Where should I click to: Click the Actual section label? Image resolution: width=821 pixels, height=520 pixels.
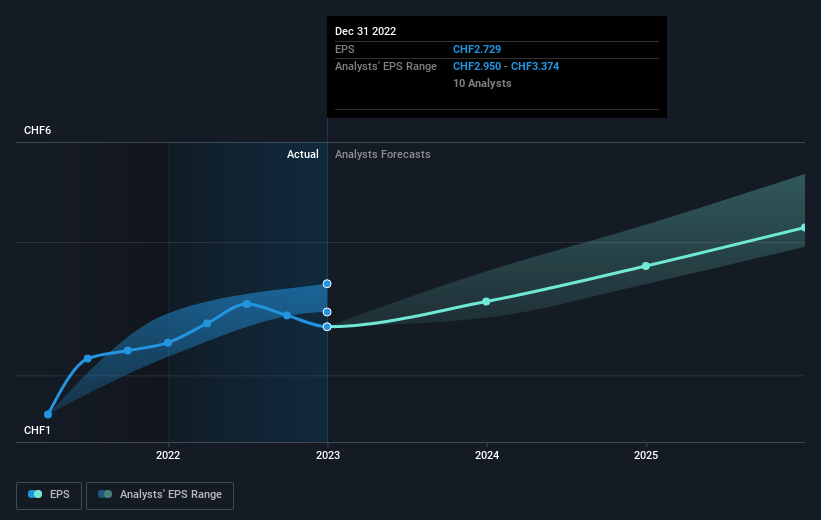(303, 154)
